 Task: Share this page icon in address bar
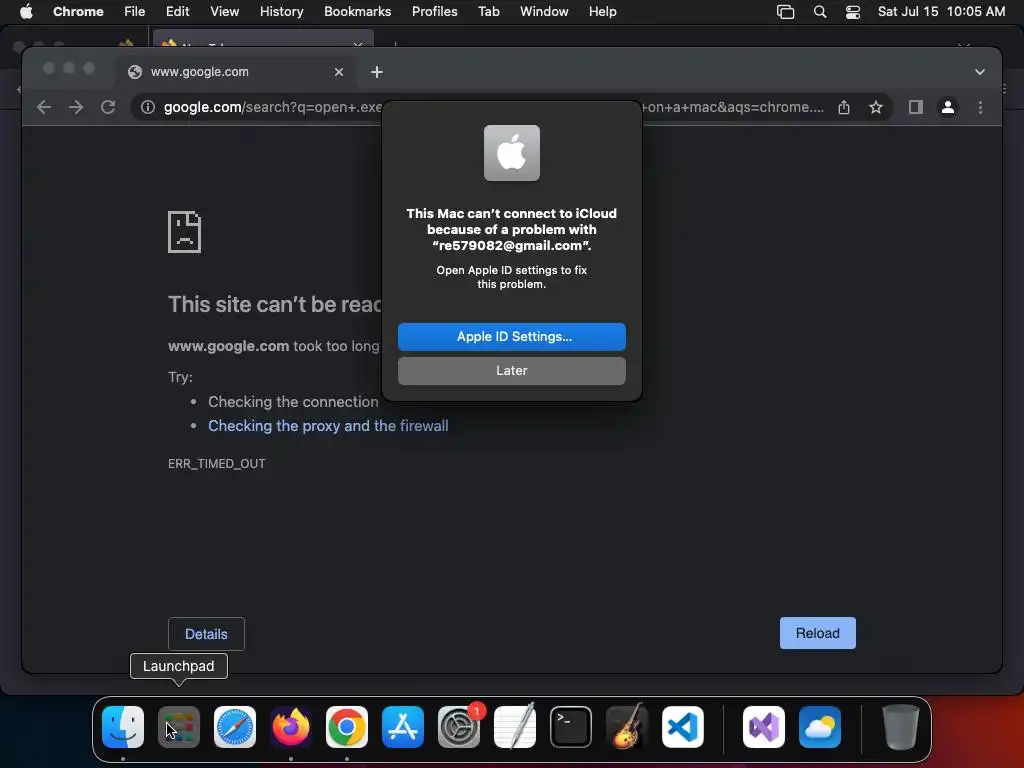click(844, 107)
